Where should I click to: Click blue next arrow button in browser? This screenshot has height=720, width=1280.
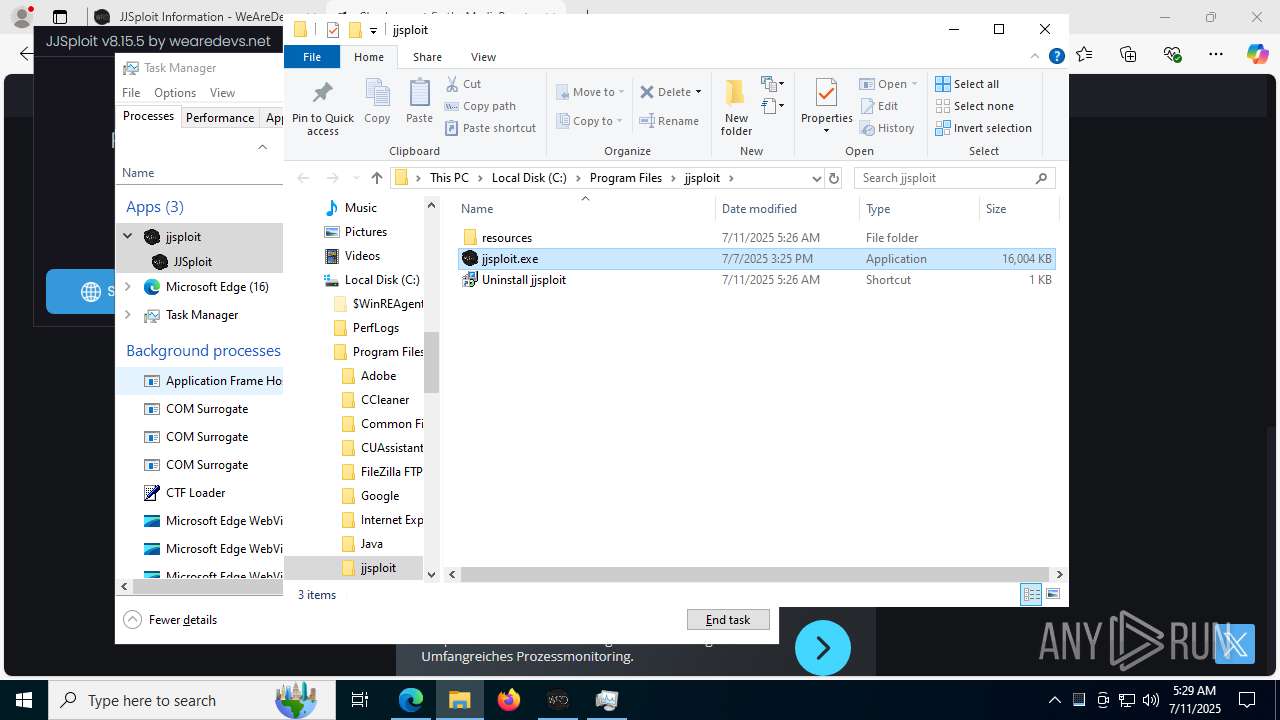pyautogui.click(x=823, y=648)
